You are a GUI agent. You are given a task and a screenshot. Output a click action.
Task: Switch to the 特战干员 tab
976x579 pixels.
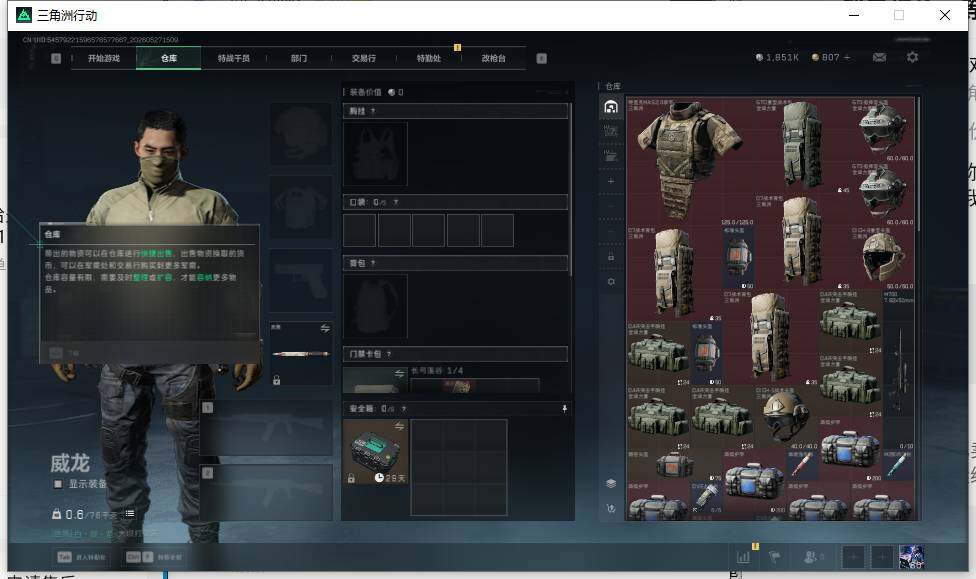[x=233, y=59]
